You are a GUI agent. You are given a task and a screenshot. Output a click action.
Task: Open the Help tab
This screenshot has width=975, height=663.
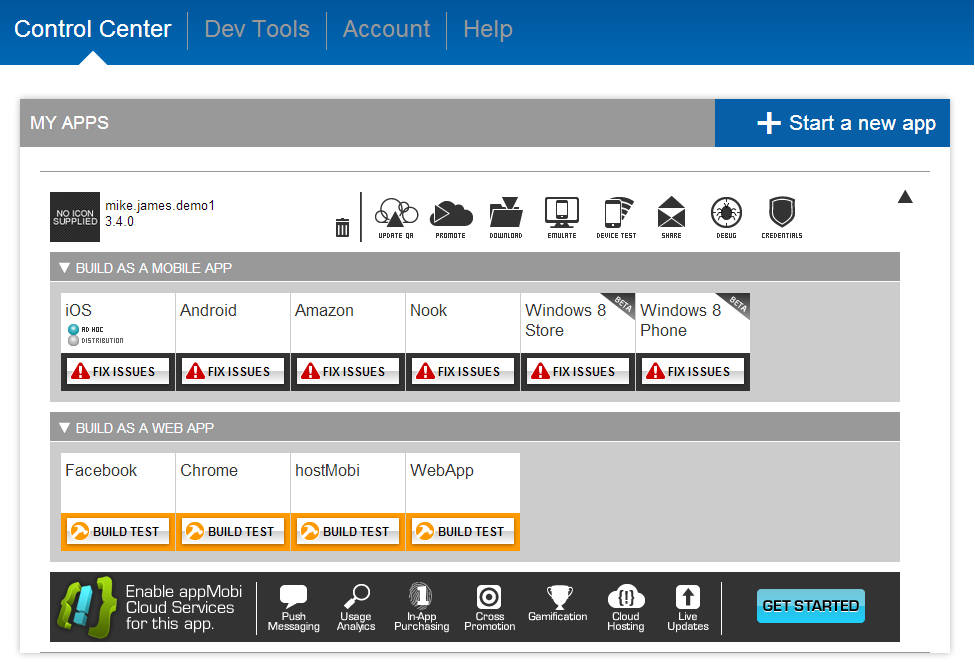tap(488, 29)
